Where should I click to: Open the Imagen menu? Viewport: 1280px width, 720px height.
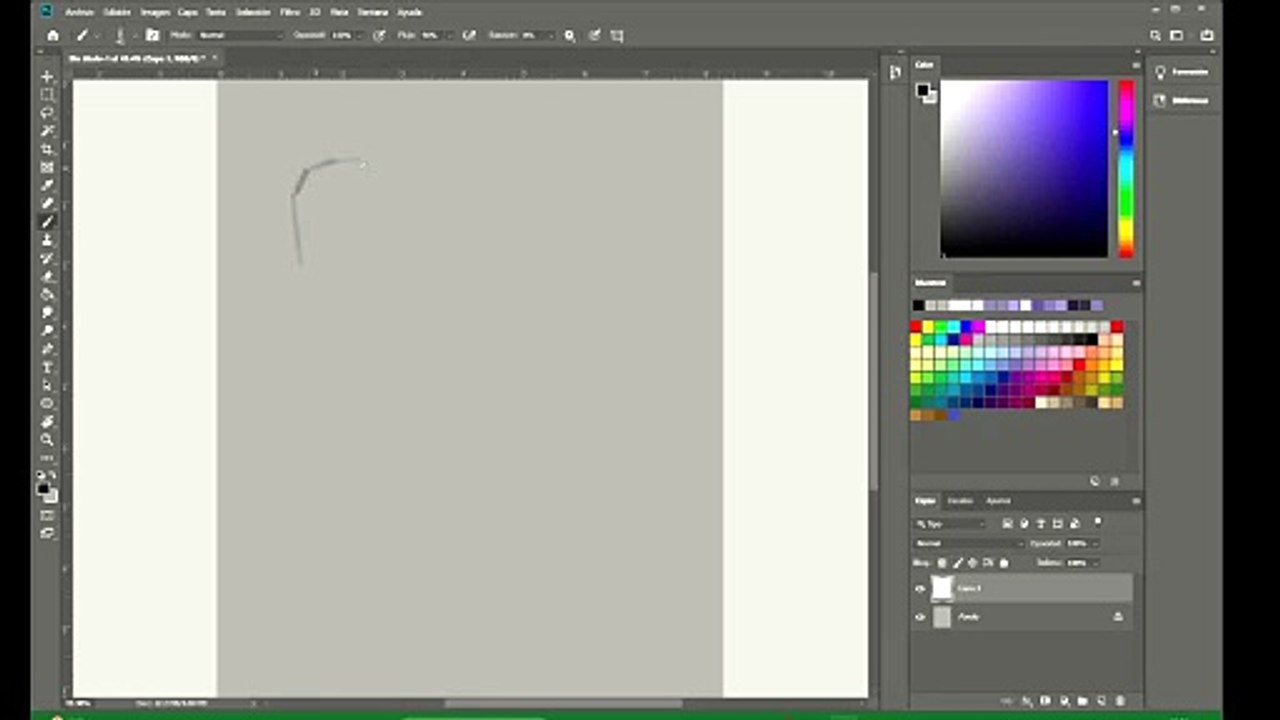155,12
